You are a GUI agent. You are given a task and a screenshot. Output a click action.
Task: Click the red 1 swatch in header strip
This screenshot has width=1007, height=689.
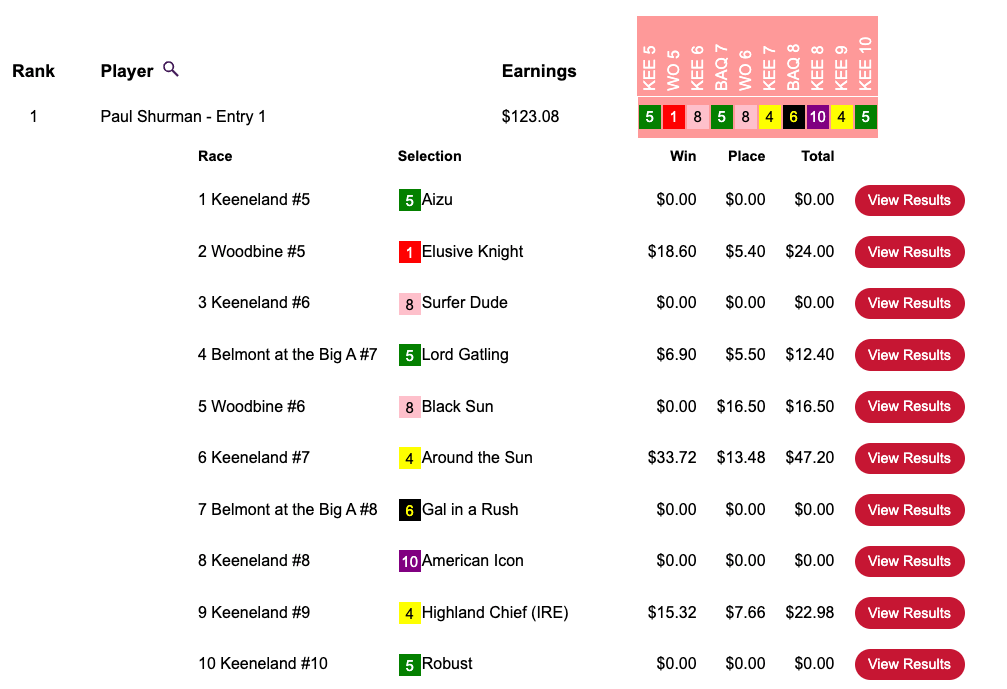[x=673, y=117]
